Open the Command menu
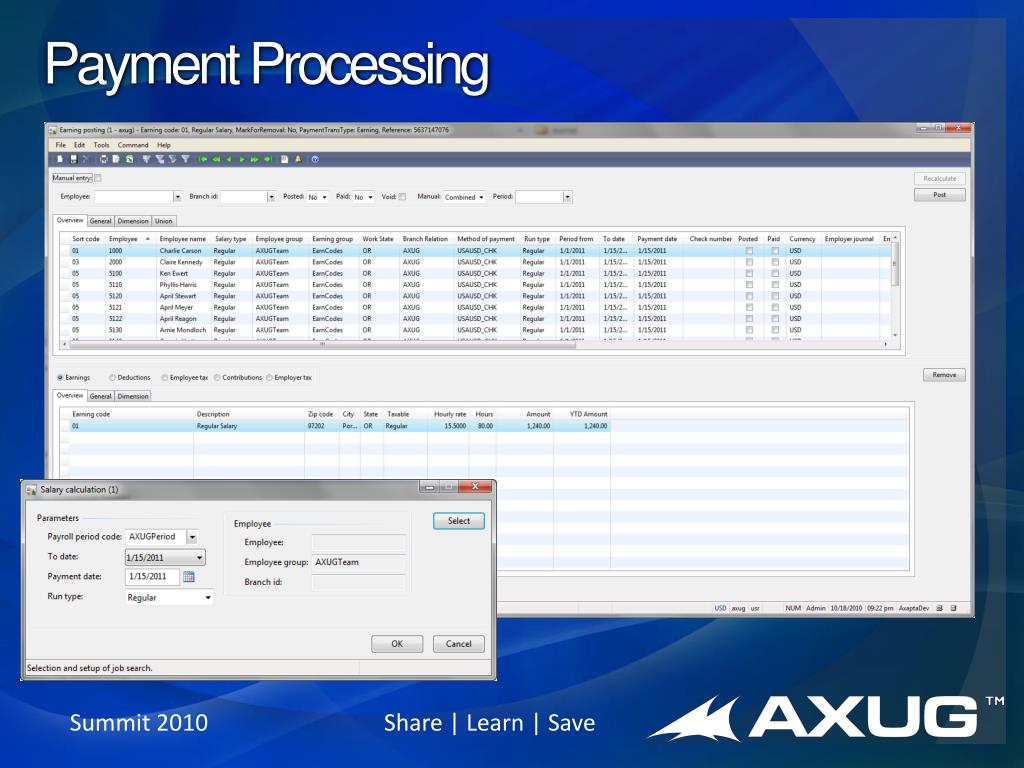 click(133, 145)
